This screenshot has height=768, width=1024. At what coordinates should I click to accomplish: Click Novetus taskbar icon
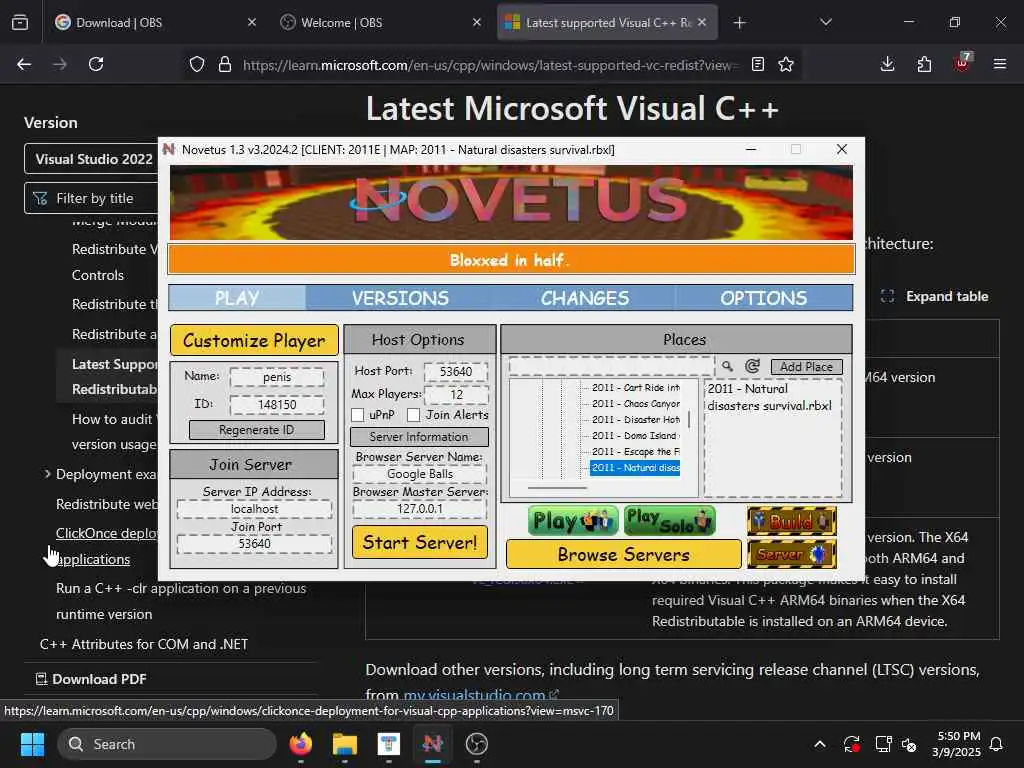click(432, 744)
